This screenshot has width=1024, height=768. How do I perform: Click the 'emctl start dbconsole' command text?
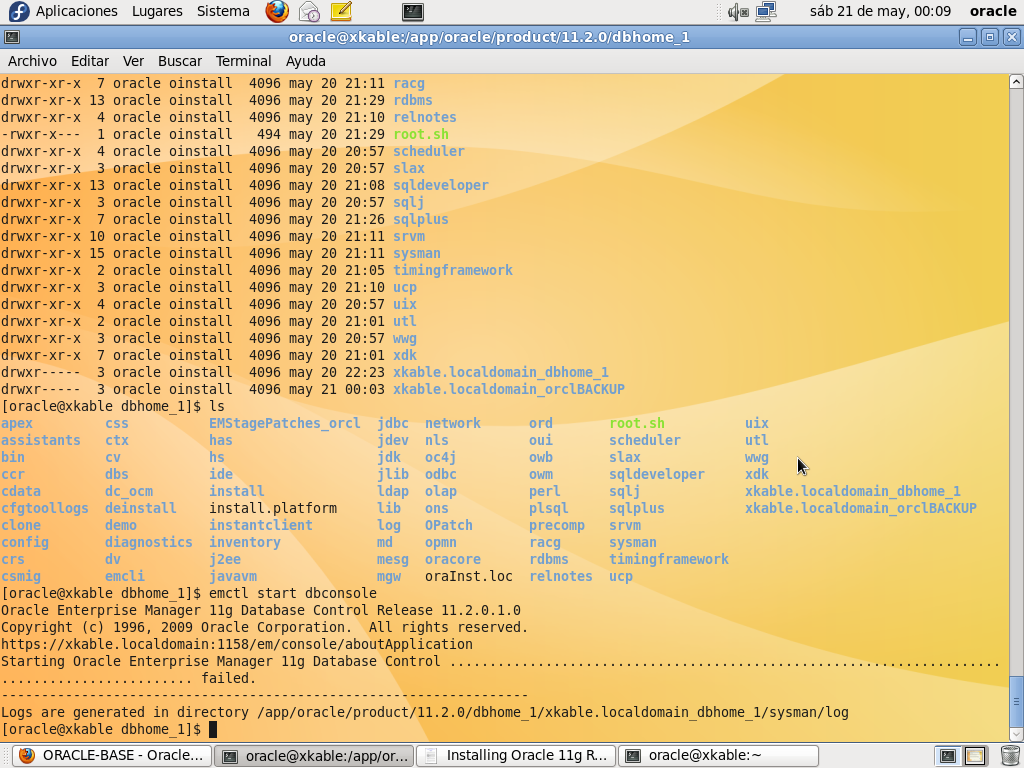(x=293, y=593)
